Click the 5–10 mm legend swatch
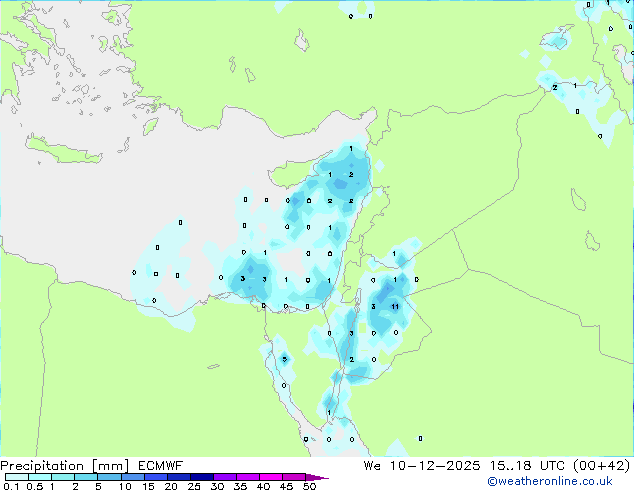The image size is (634, 490). 109,477
